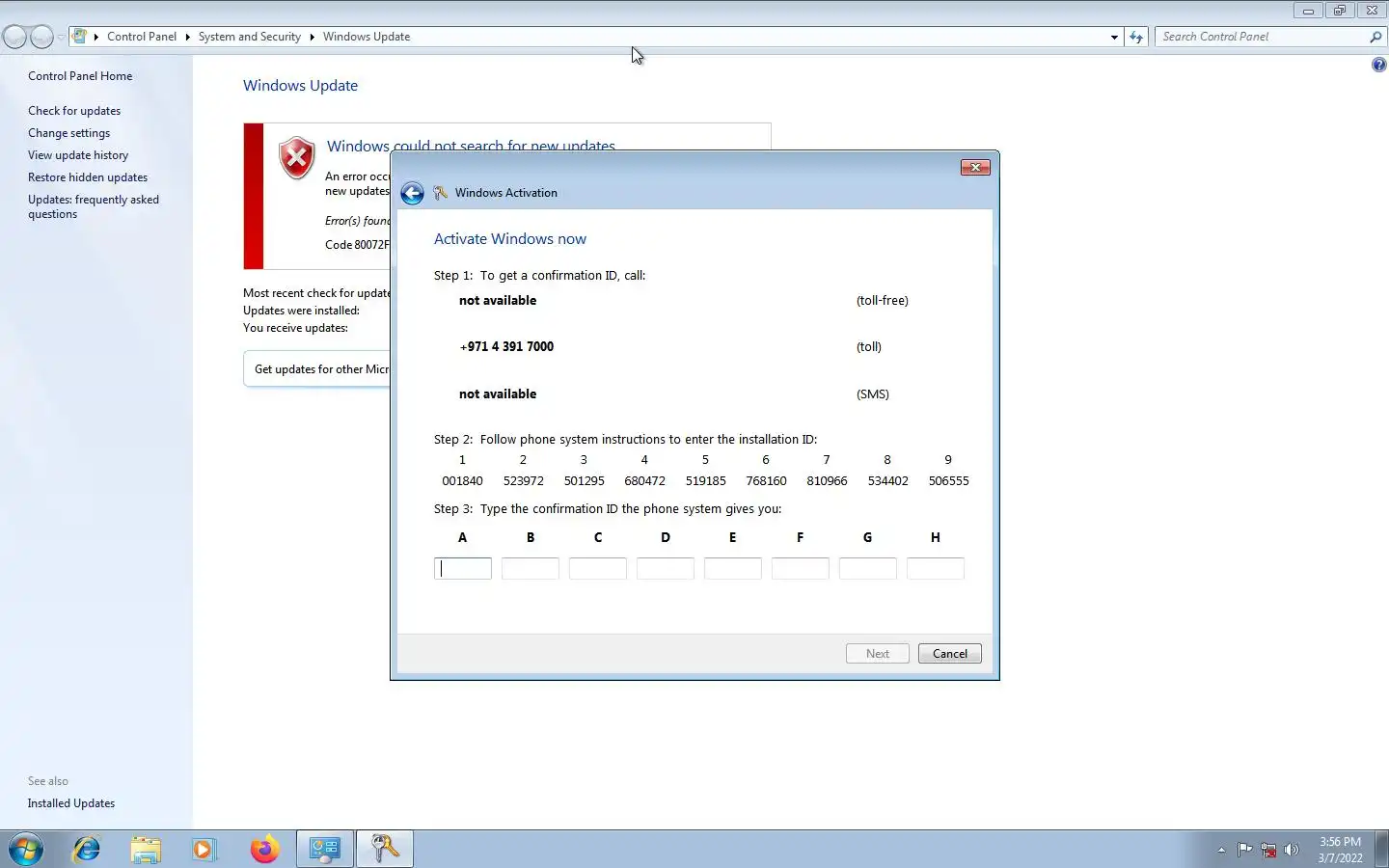The width and height of the screenshot is (1389, 868).
Task: Click confirmation ID field F
Action: tap(801, 568)
